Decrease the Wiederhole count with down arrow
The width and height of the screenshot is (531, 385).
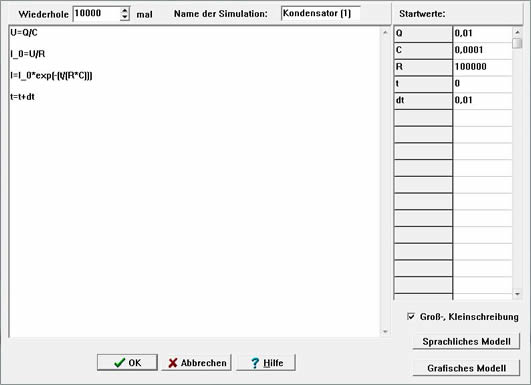point(125,17)
